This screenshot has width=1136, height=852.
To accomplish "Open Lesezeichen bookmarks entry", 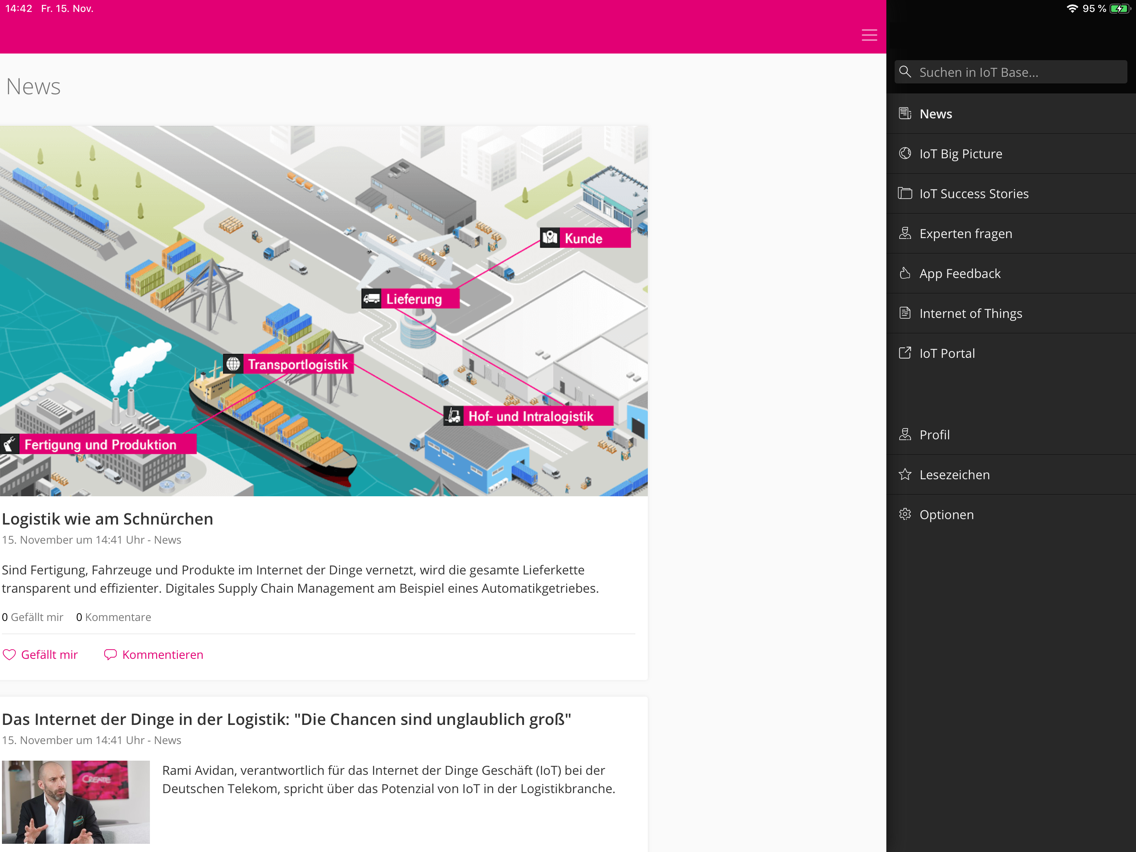I will click(x=1011, y=475).
